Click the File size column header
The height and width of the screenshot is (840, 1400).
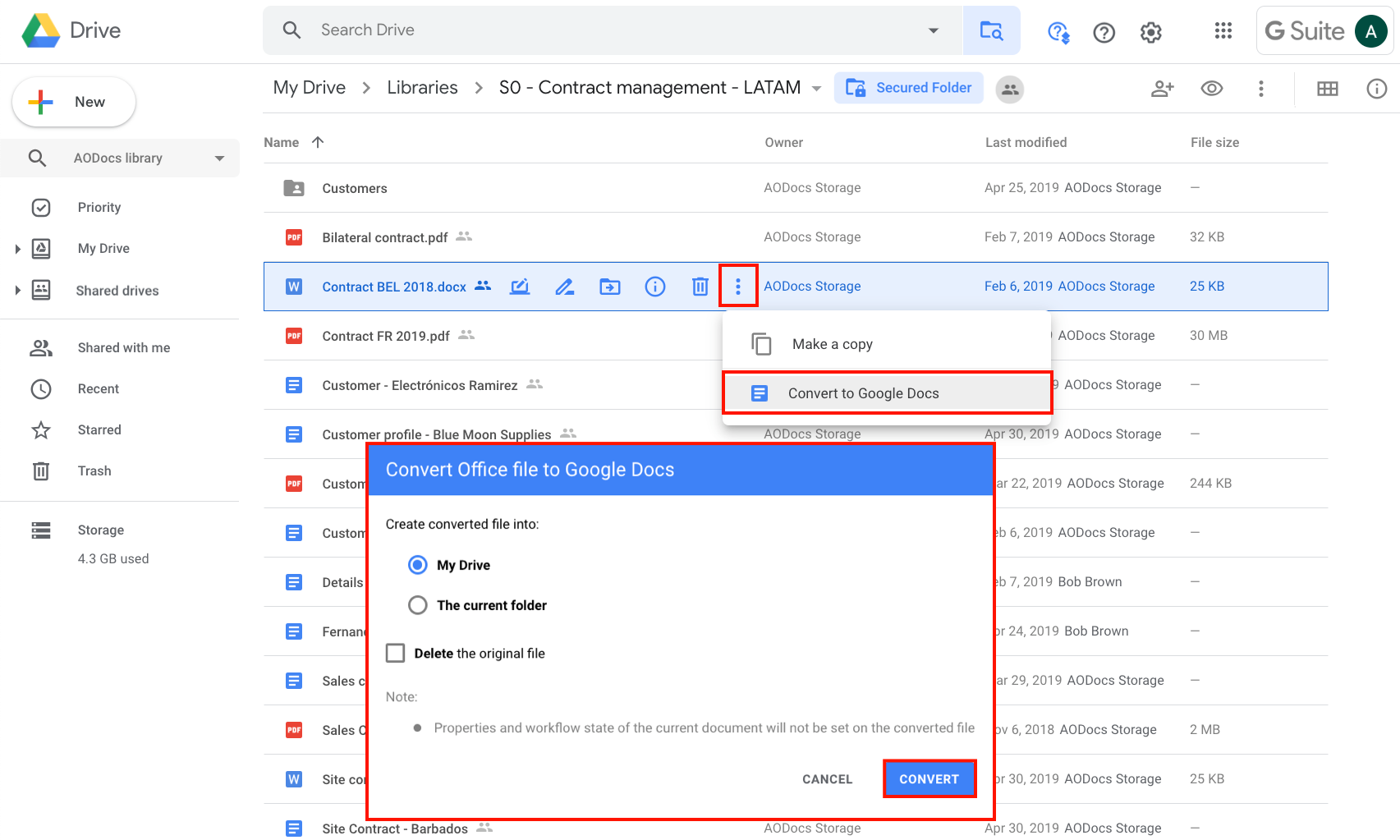[1214, 142]
